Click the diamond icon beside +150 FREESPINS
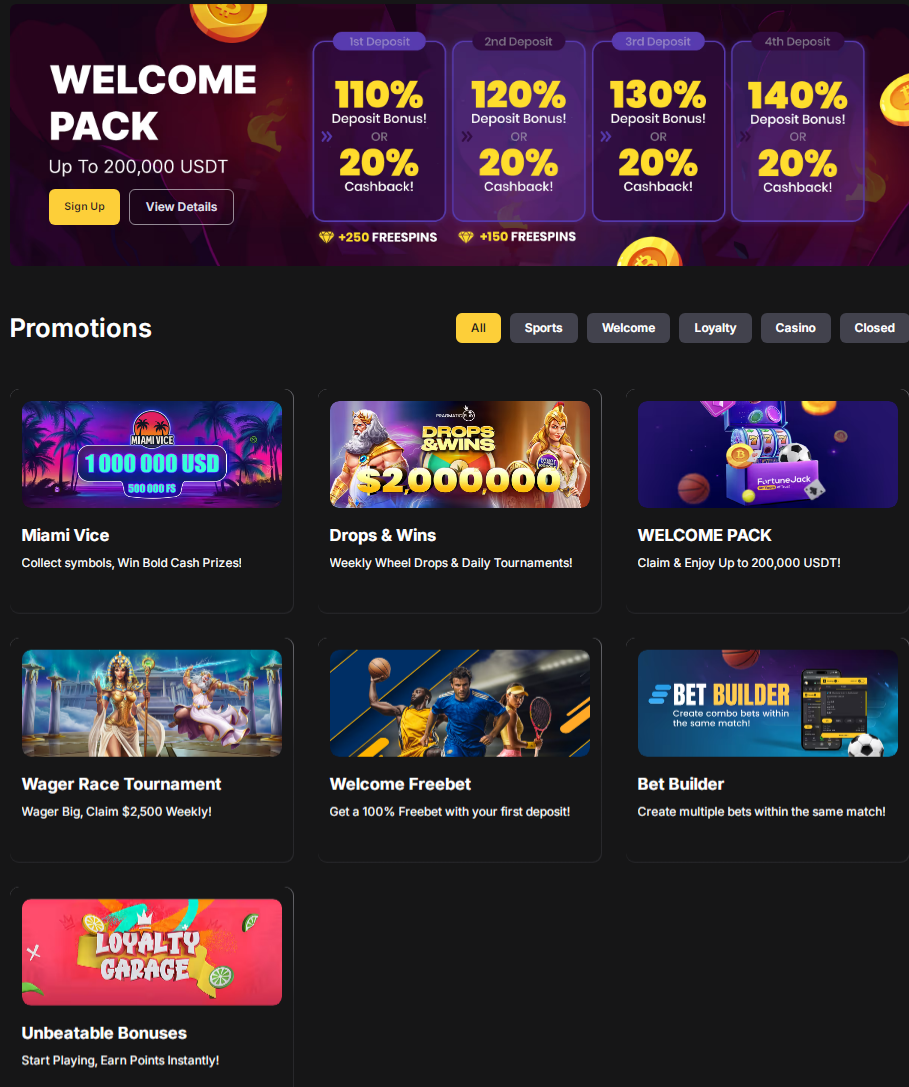Image resolution: width=909 pixels, height=1087 pixels. tap(466, 237)
